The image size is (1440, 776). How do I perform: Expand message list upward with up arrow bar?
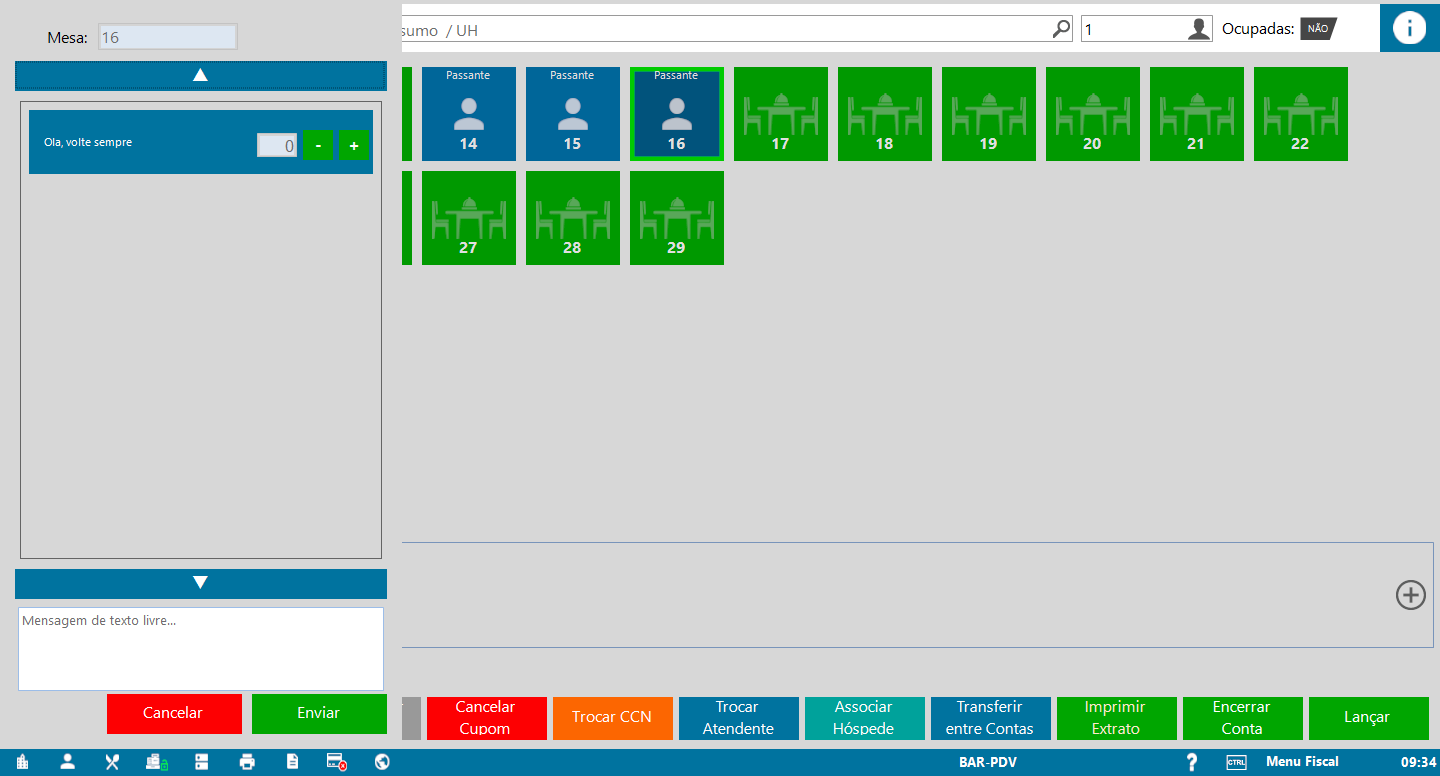point(200,76)
